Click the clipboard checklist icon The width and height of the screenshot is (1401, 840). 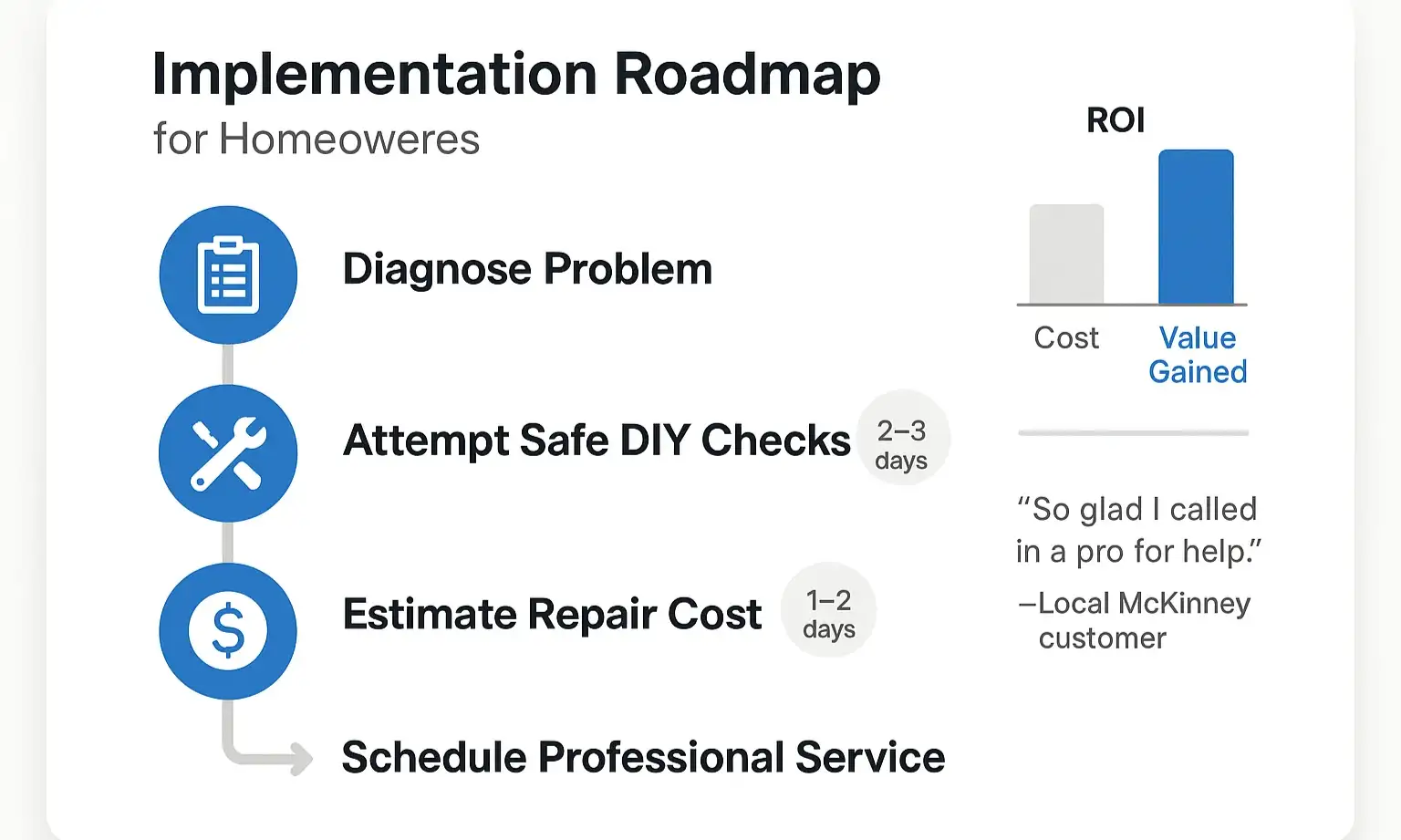tap(228, 275)
